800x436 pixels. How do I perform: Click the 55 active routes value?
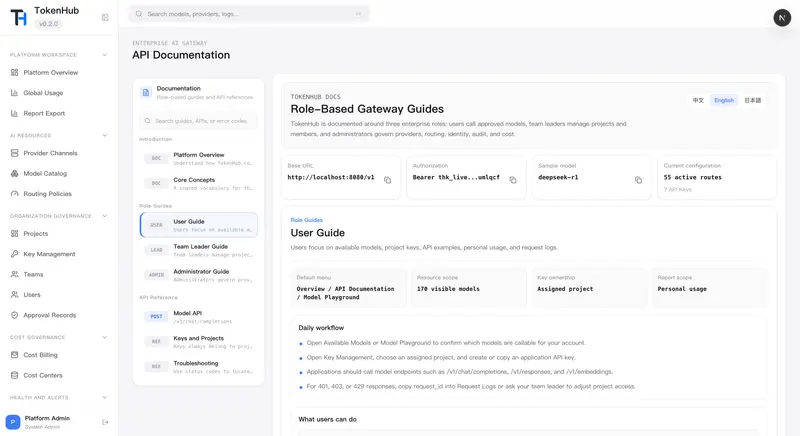692,177
